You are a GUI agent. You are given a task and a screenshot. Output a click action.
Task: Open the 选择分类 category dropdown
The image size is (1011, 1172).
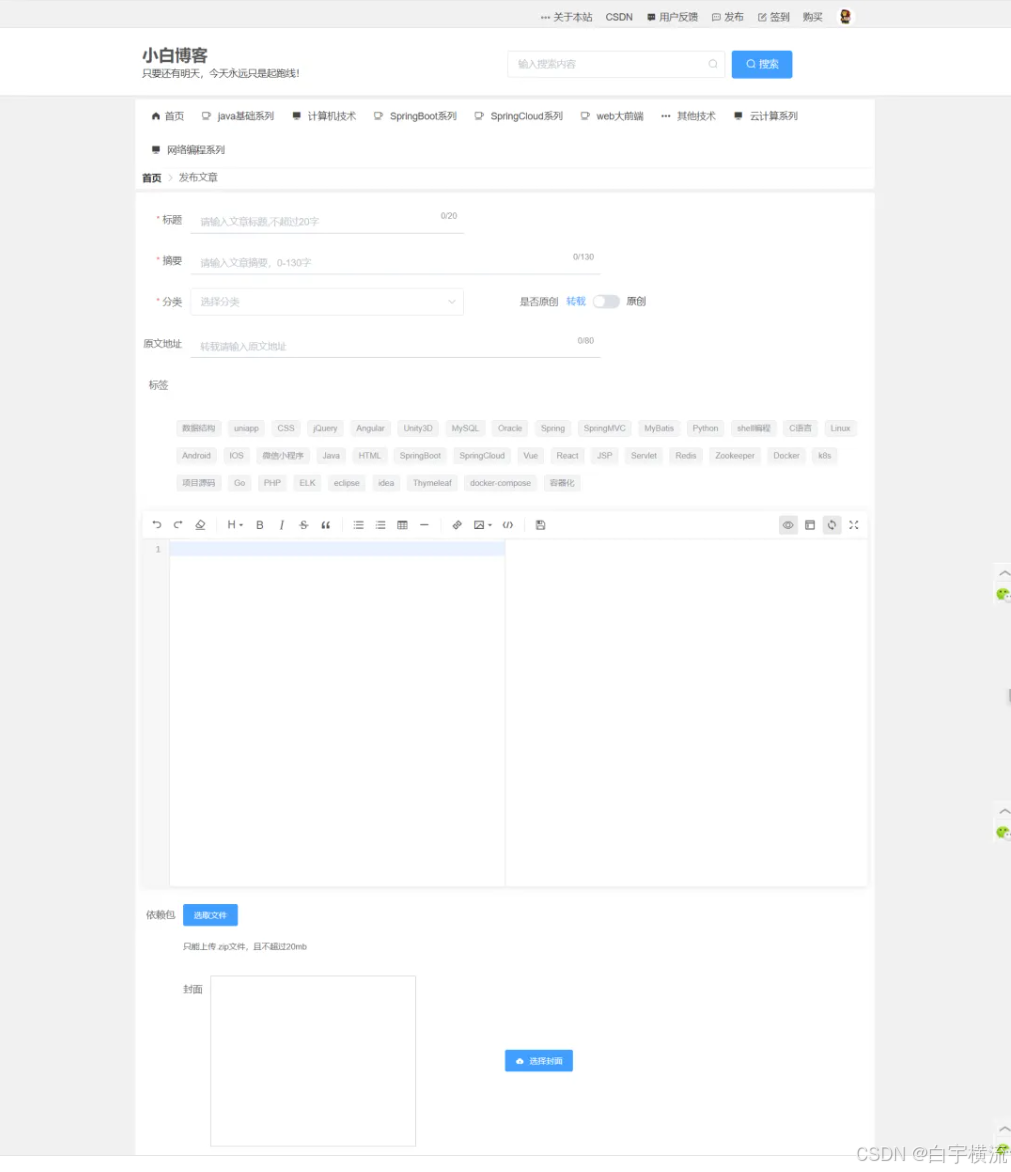326,300
